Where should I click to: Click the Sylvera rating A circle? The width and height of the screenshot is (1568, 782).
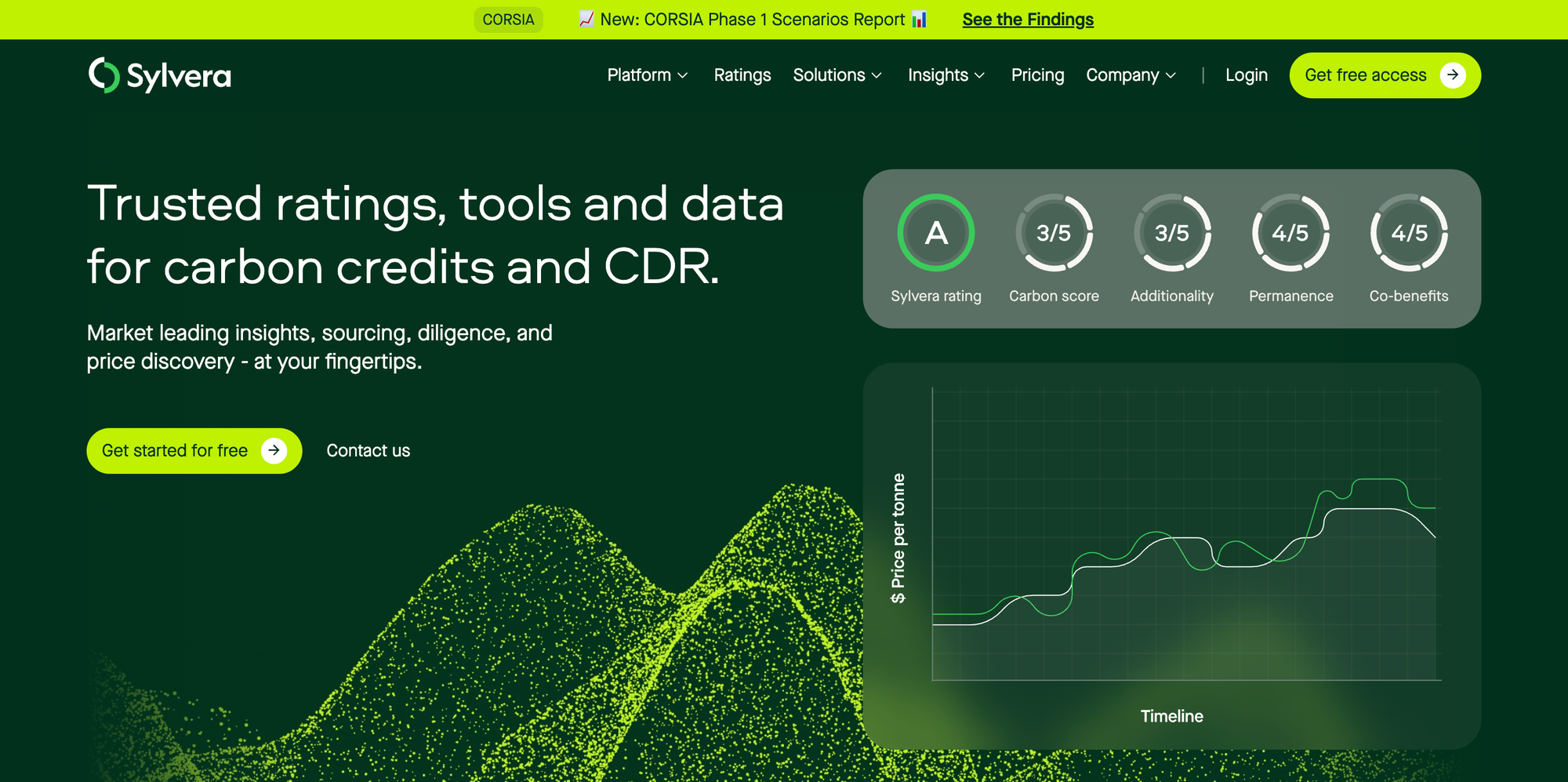pyautogui.click(x=936, y=233)
